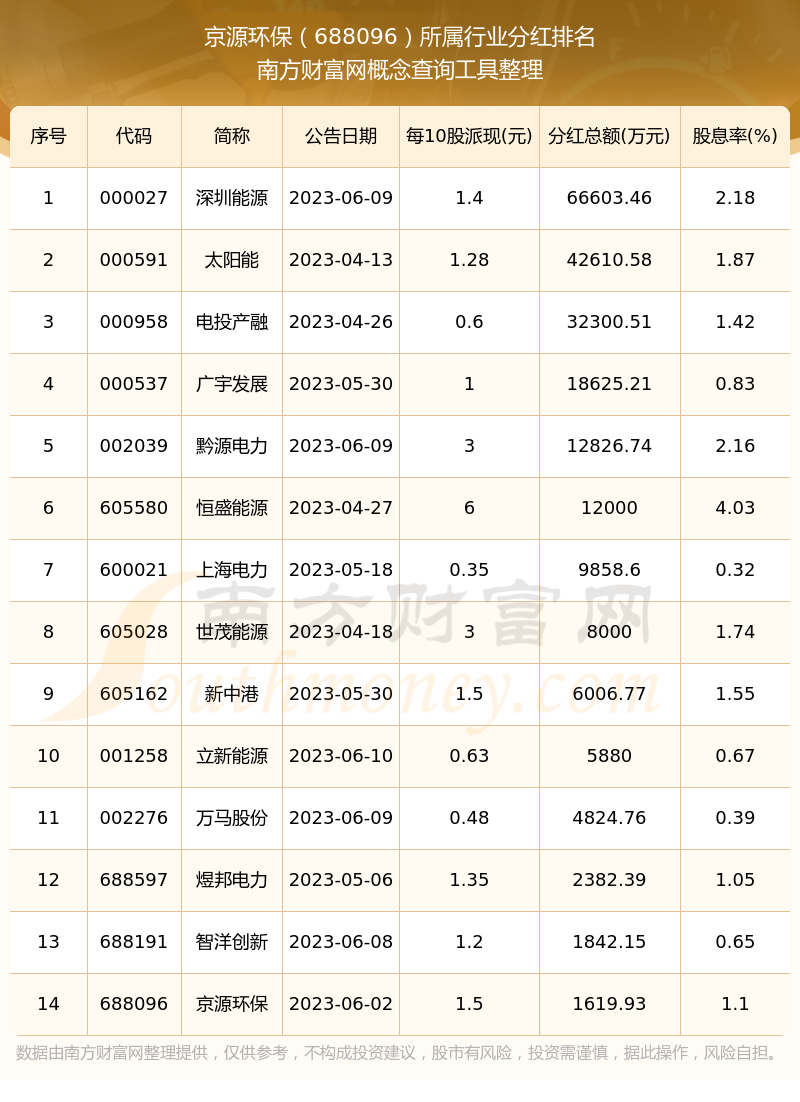This screenshot has height=1102, width=800.
Task: Select stock code 000958
Action: tap(134, 322)
